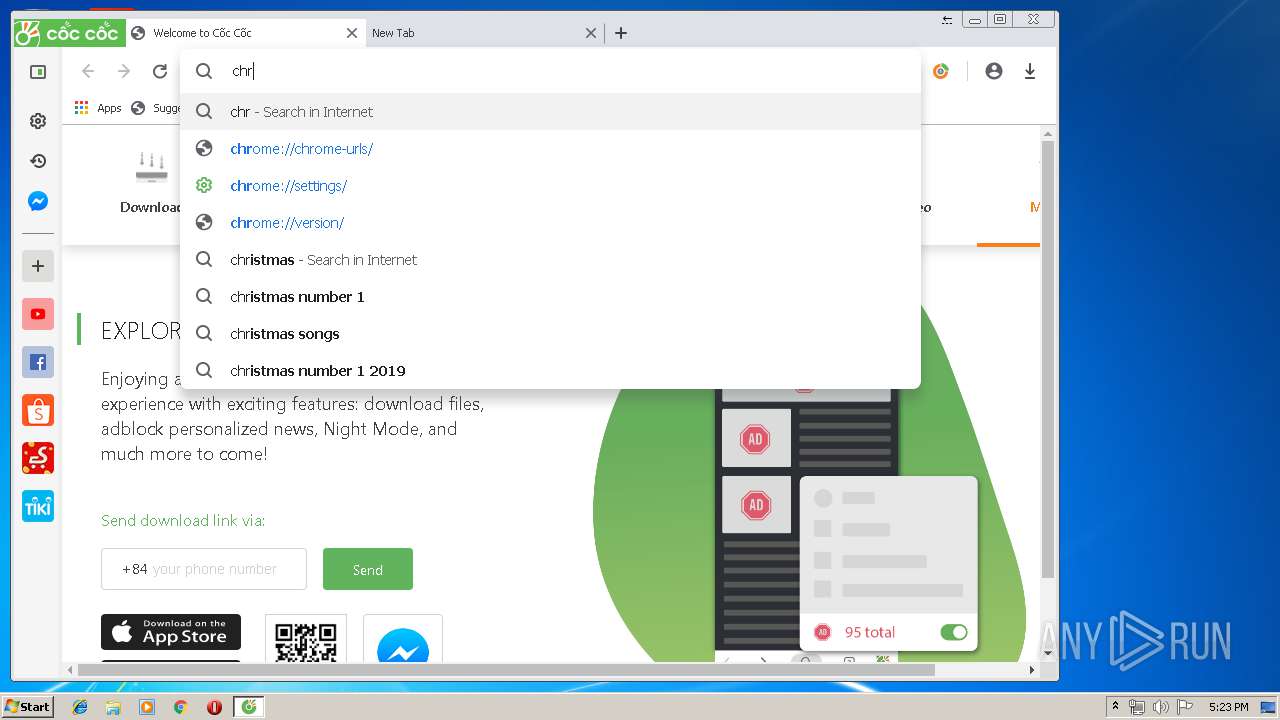Choose 'christmas number 1 2019' suggestion
1280x720 pixels.
click(550, 371)
